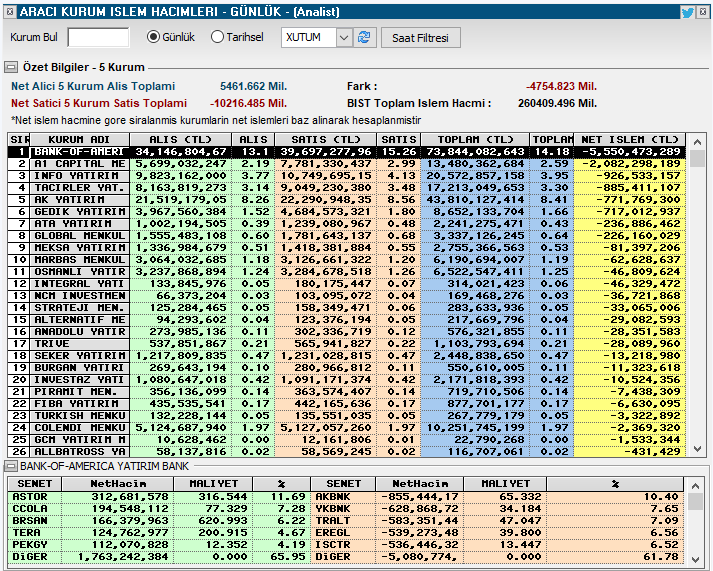Click scroll-up arrow of brokers table
The height and width of the screenshot is (571, 713).
697,142
